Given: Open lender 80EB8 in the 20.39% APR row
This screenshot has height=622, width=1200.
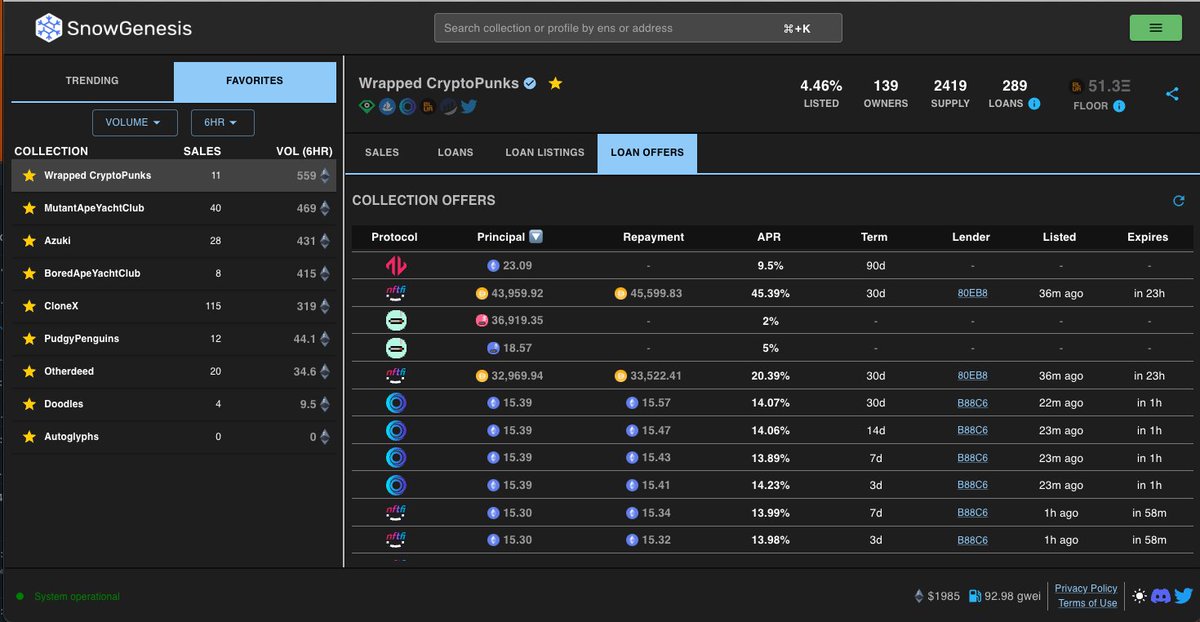Looking at the screenshot, I should (972, 376).
